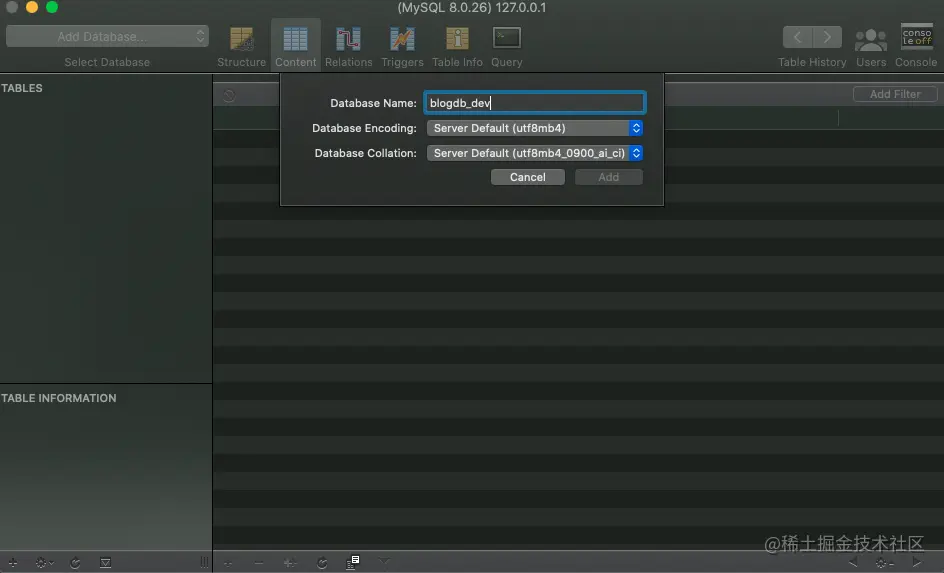Open the Users management icon
944x573 pixels.
[871, 40]
